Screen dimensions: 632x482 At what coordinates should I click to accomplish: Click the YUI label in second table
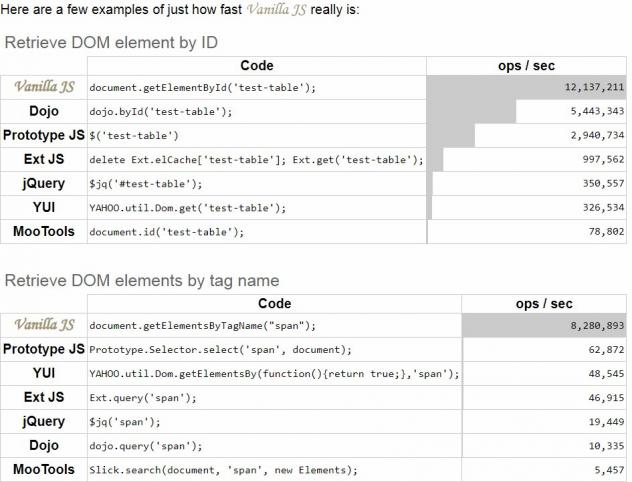point(43,373)
